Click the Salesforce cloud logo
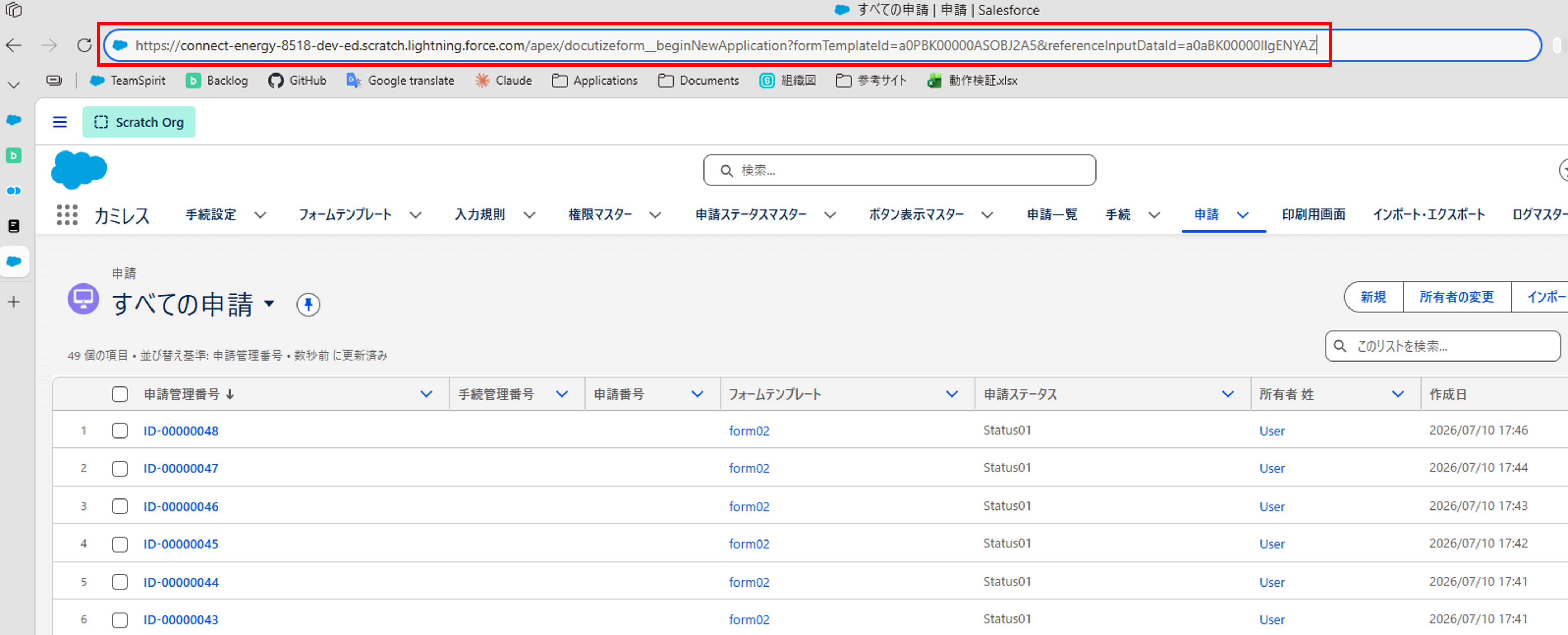Viewport: 1568px width, 635px height. (x=79, y=170)
